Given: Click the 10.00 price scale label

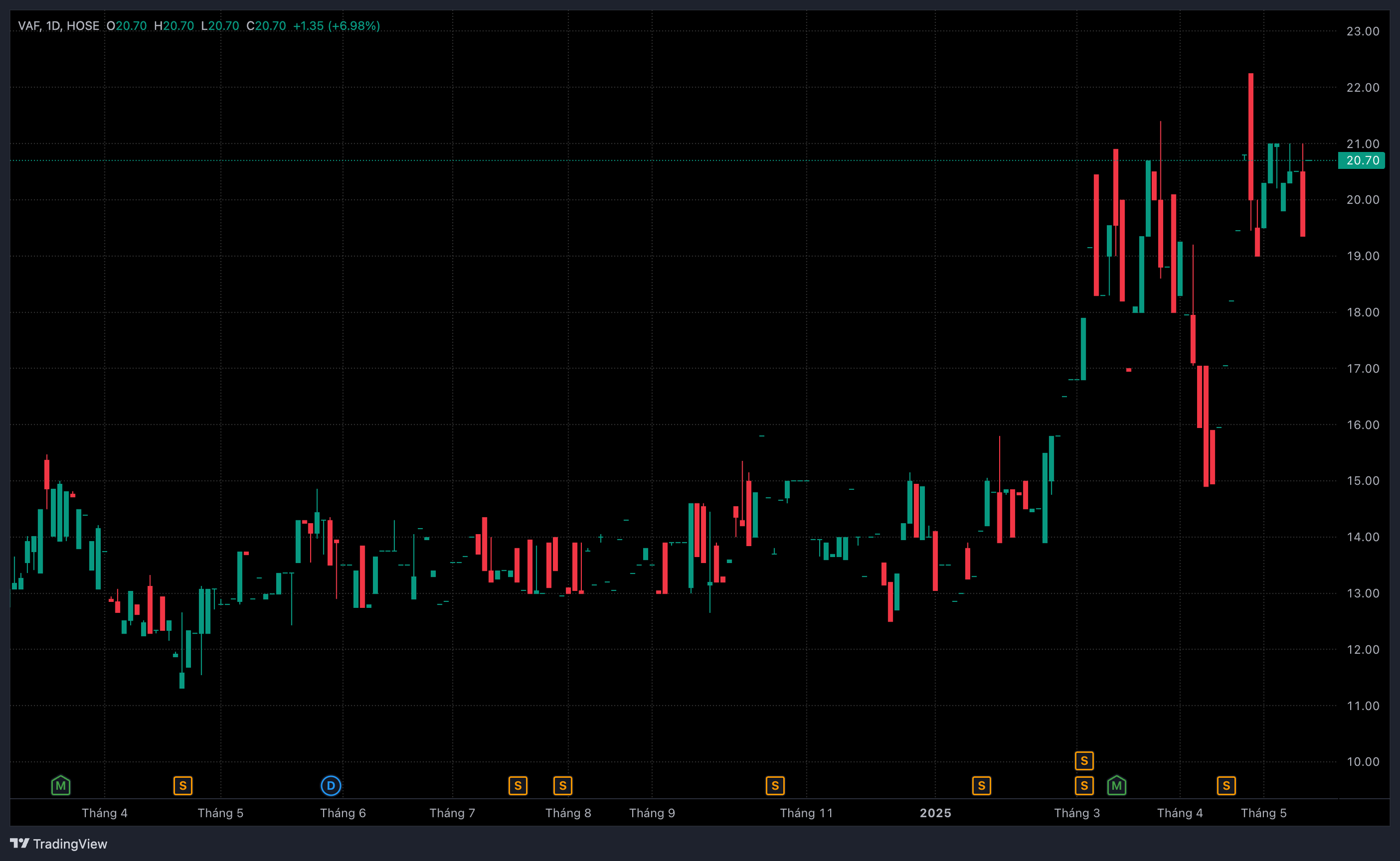Looking at the screenshot, I should coord(1362,762).
